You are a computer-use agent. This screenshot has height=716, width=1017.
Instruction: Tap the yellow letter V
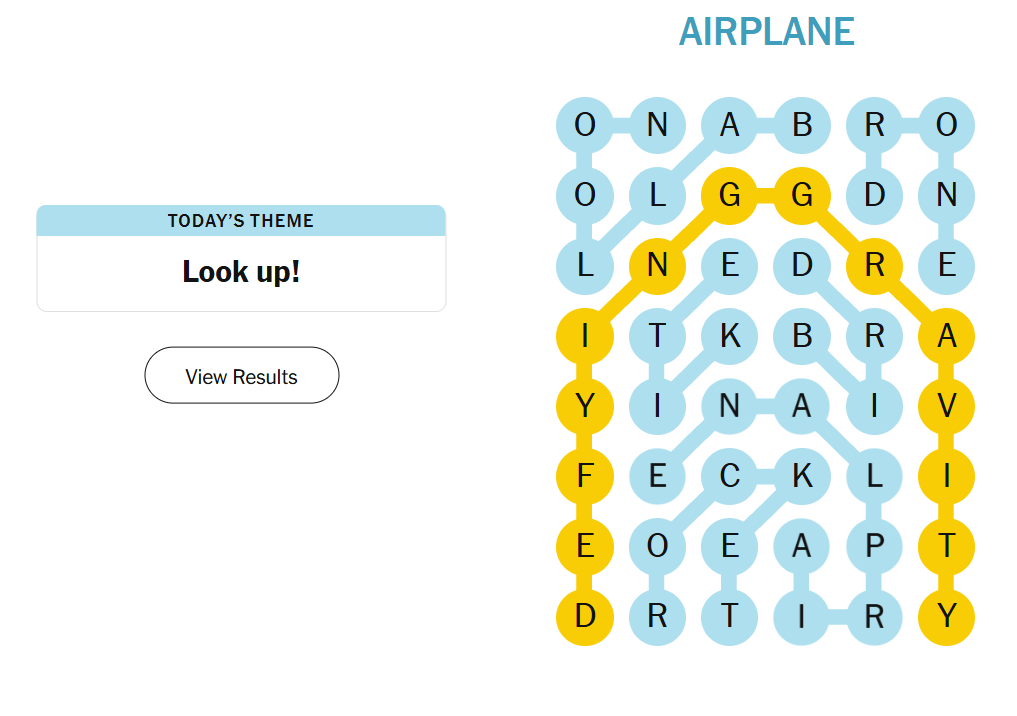coord(947,406)
